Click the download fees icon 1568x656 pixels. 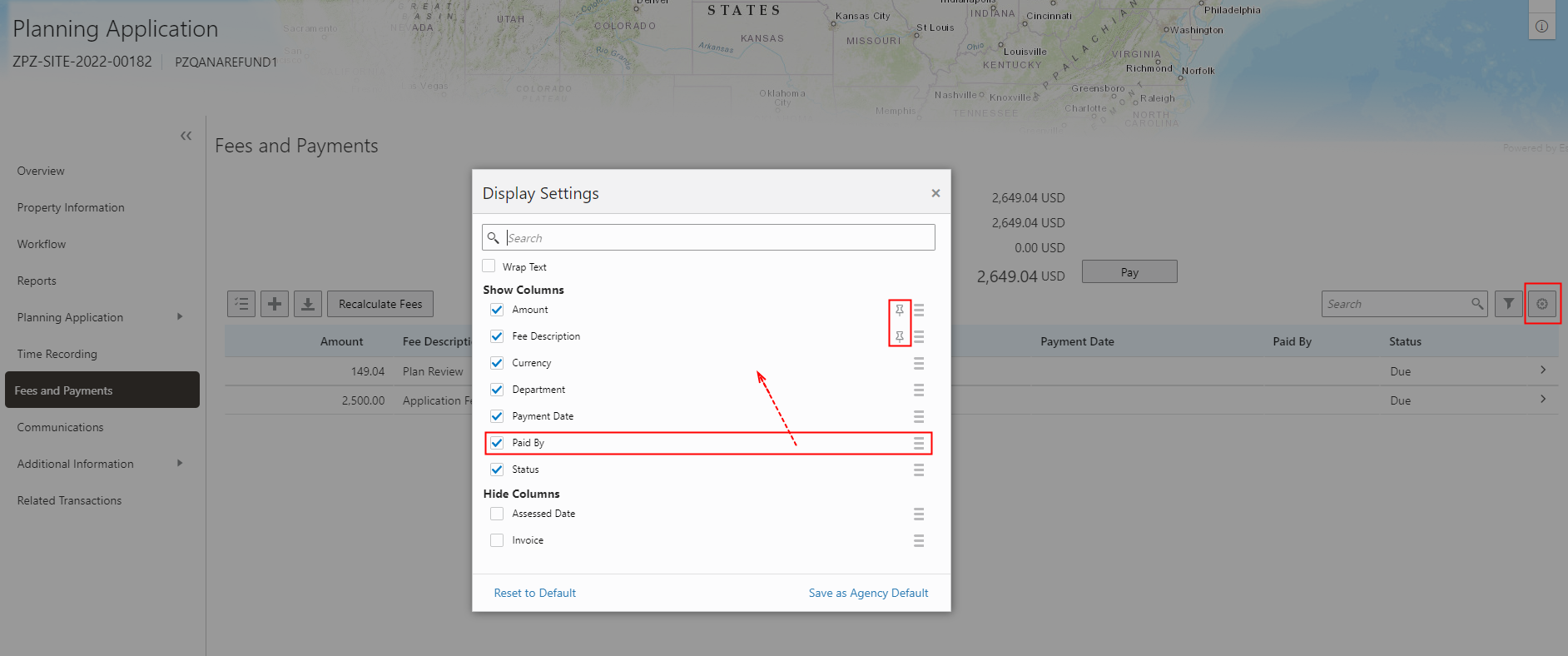coord(307,304)
